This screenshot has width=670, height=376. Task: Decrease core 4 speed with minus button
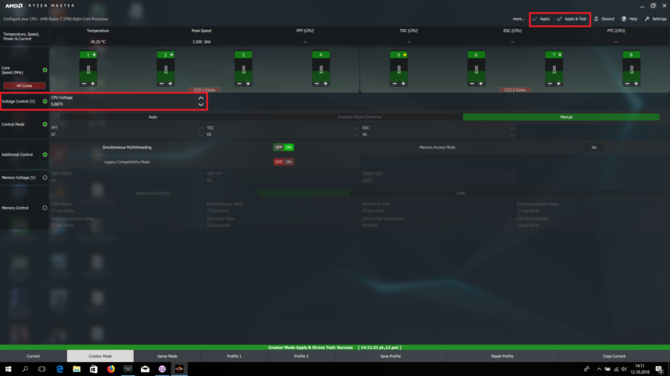317,84
